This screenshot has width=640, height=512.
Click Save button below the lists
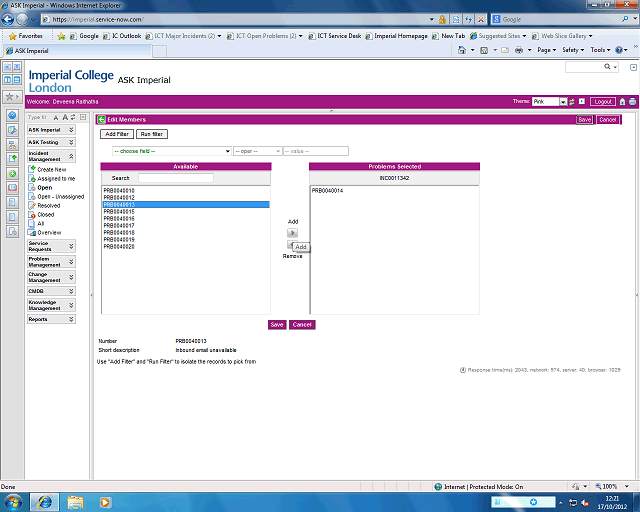[277, 325]
